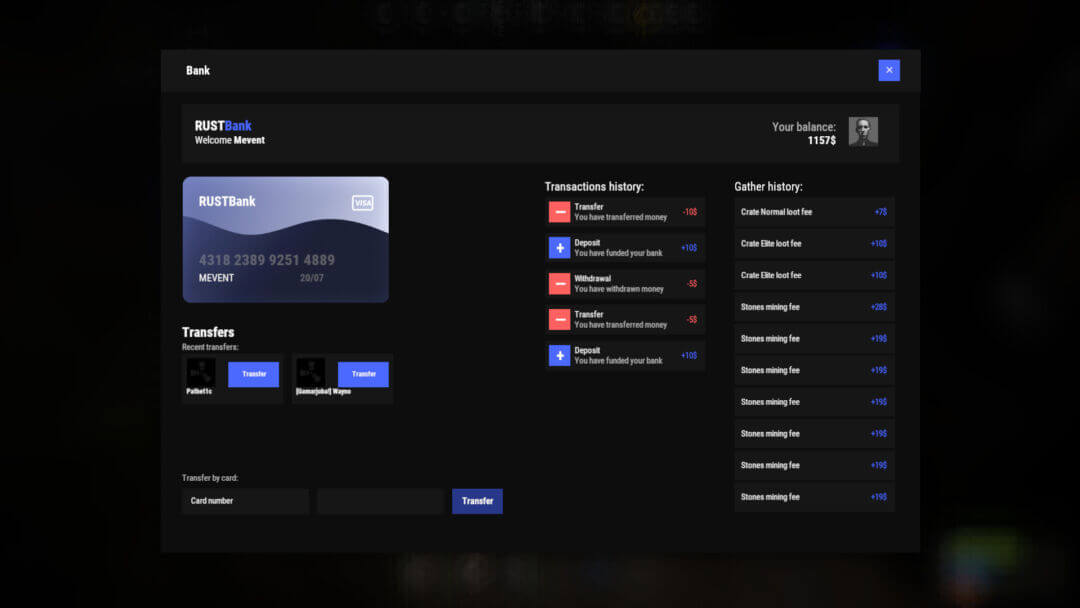
Task: Select the first Crate Elite loot fee entry
Action: (813, 243)
